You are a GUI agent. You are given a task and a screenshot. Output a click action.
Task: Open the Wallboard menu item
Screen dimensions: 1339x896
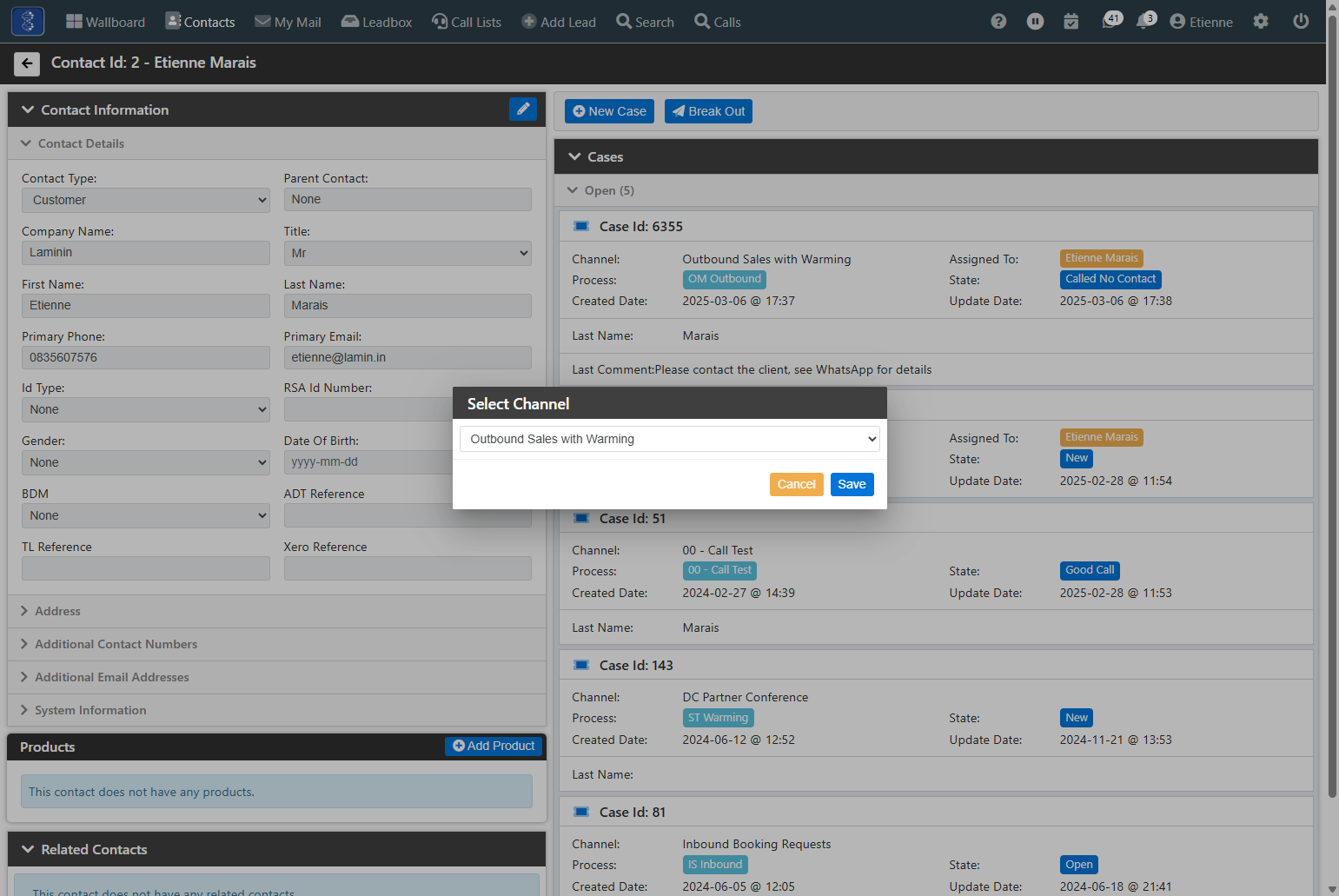click(x=105, y=22)
